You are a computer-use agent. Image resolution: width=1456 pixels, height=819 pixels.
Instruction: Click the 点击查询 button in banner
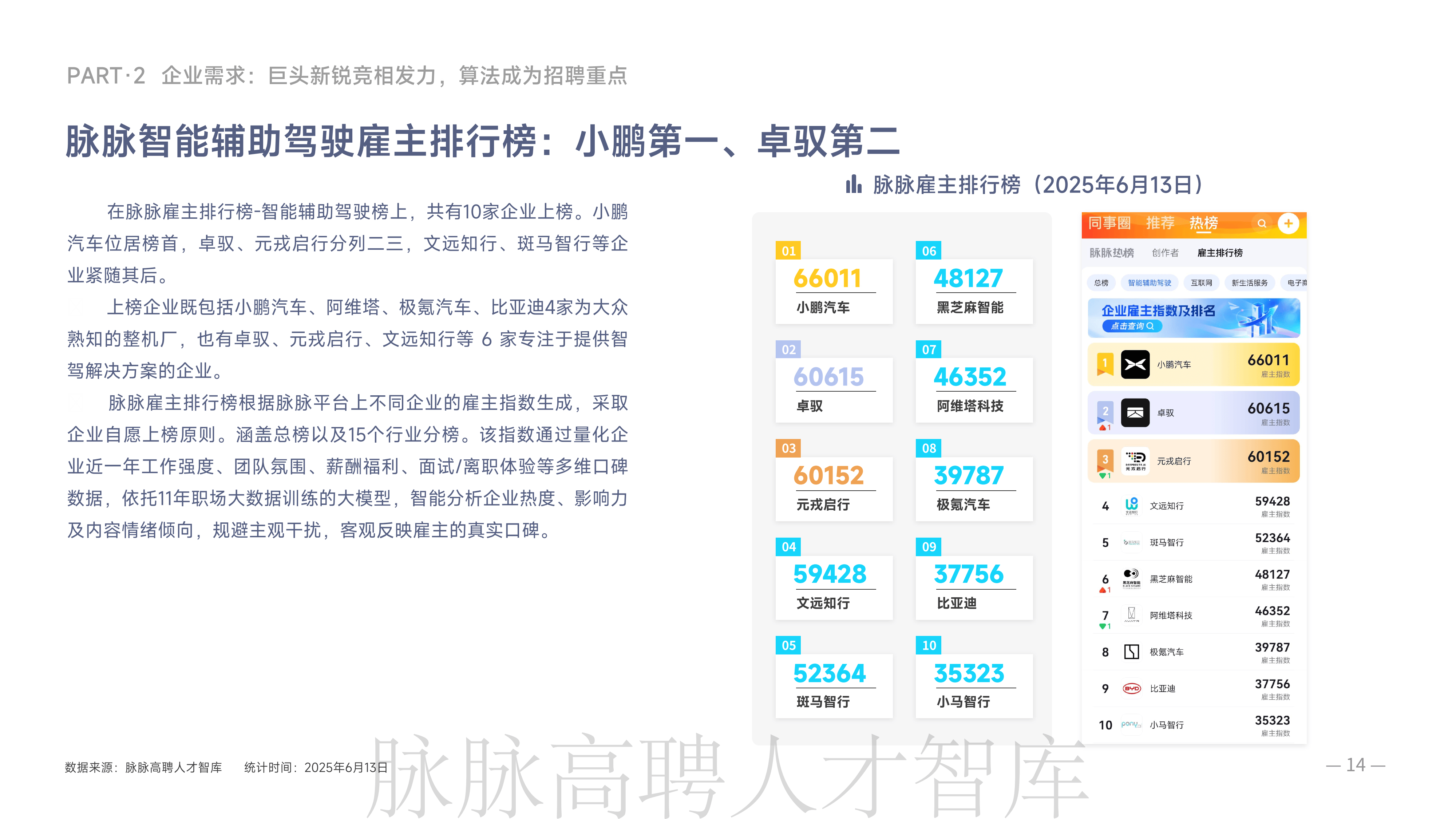tap(1132, 326)
